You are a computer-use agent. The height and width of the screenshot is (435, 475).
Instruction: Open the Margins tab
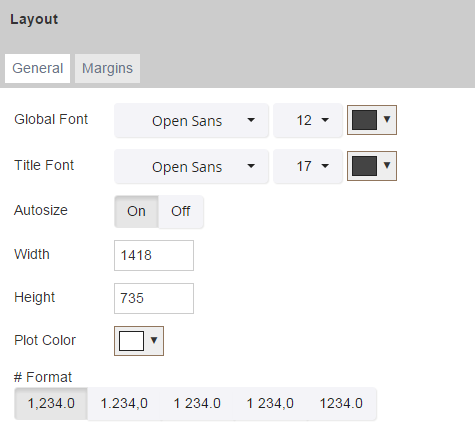[107, 68]
